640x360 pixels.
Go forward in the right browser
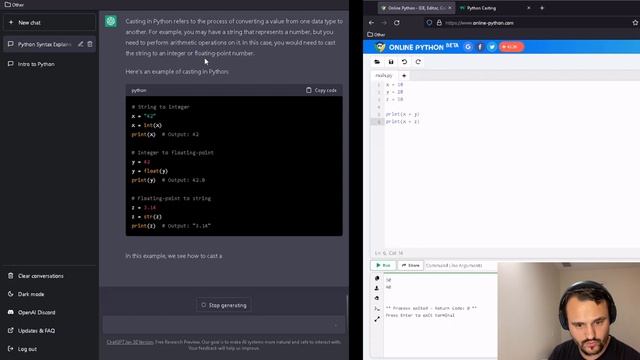pyautogui.click(x=384, y=23)
